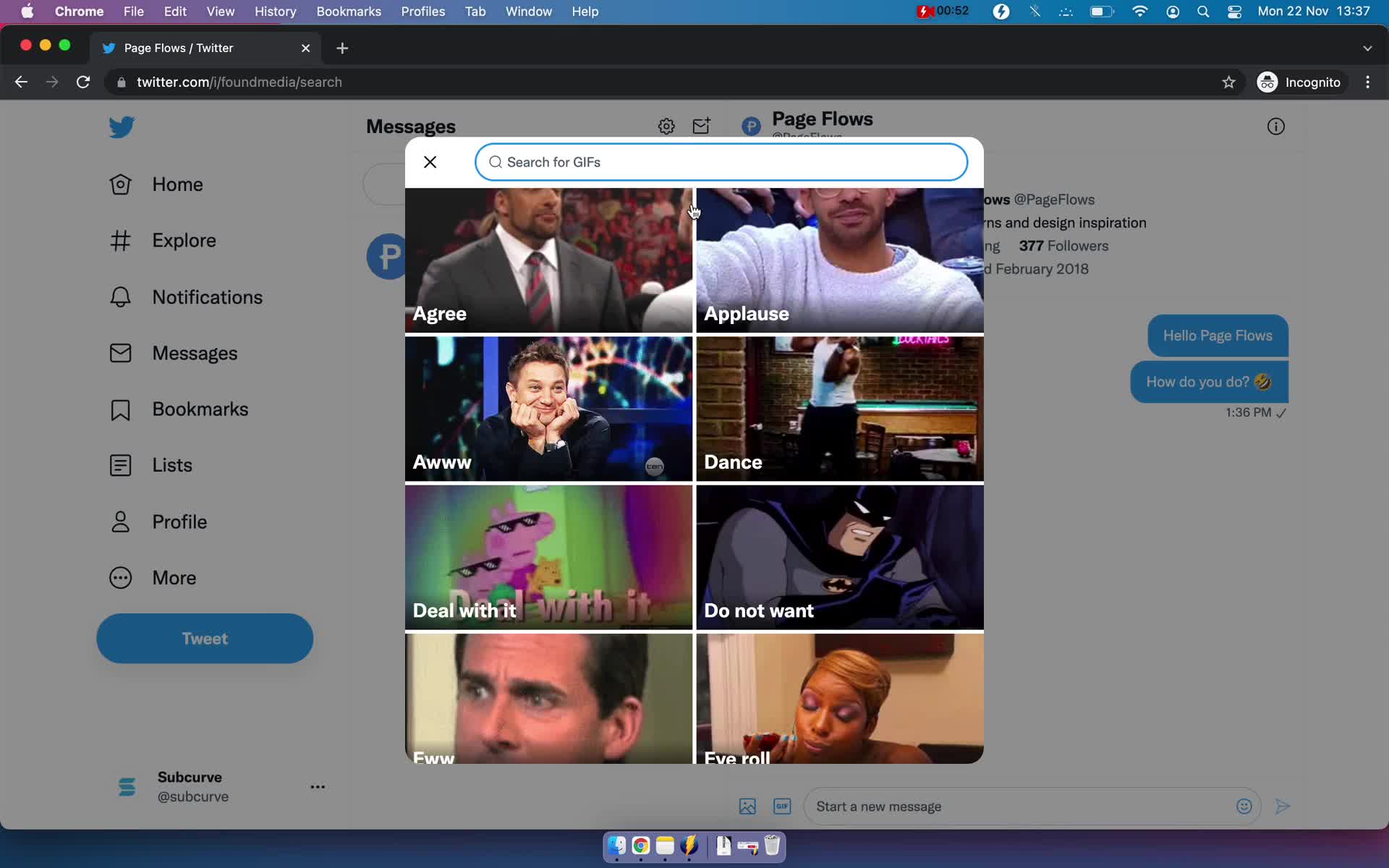
Task: Click the send message arrow
Action: pyautogui.click(x=1283, y=807)
